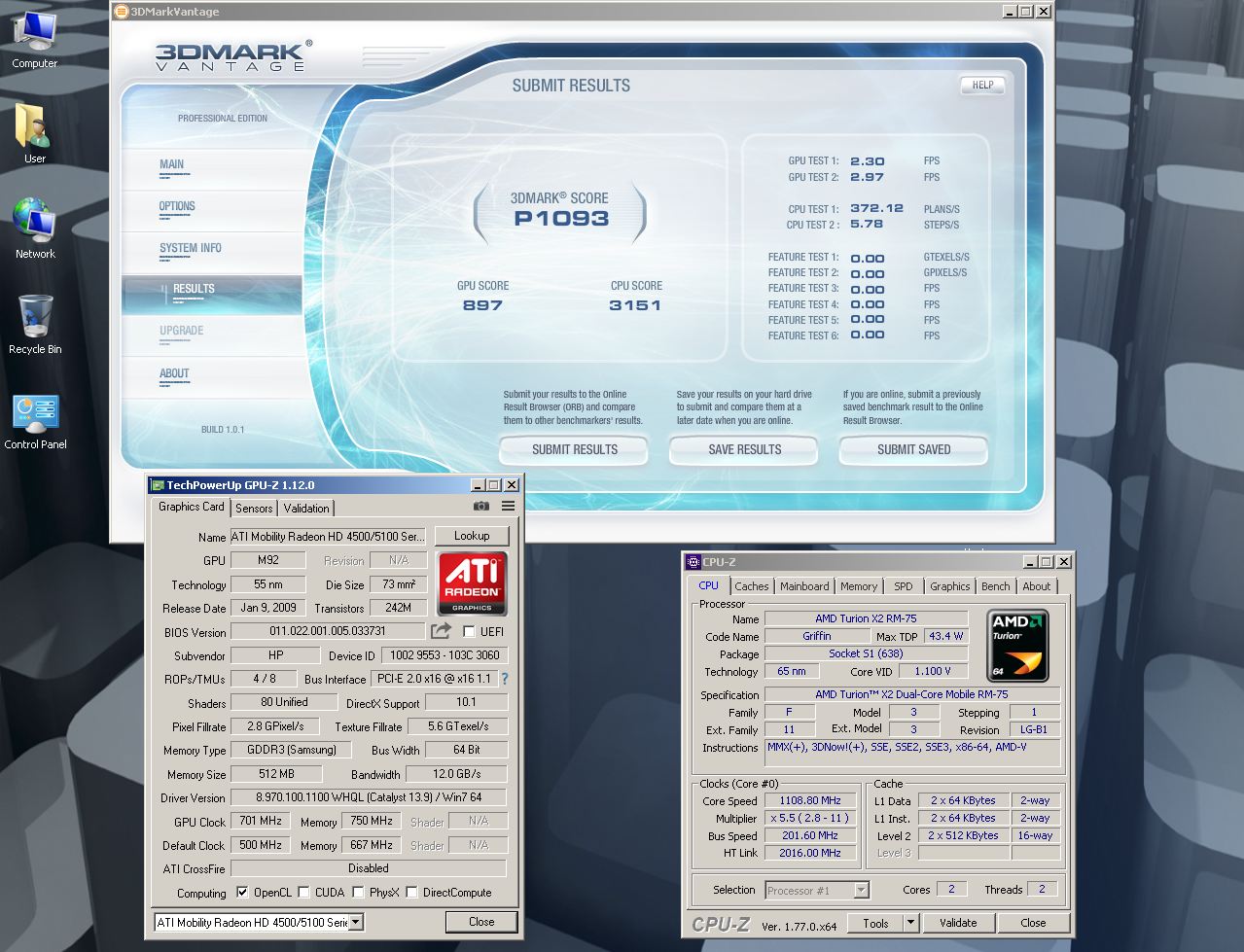Click the Close button in CPU-Z
The height and width of the screenshot is (952, 1244).
(1033, 923)
